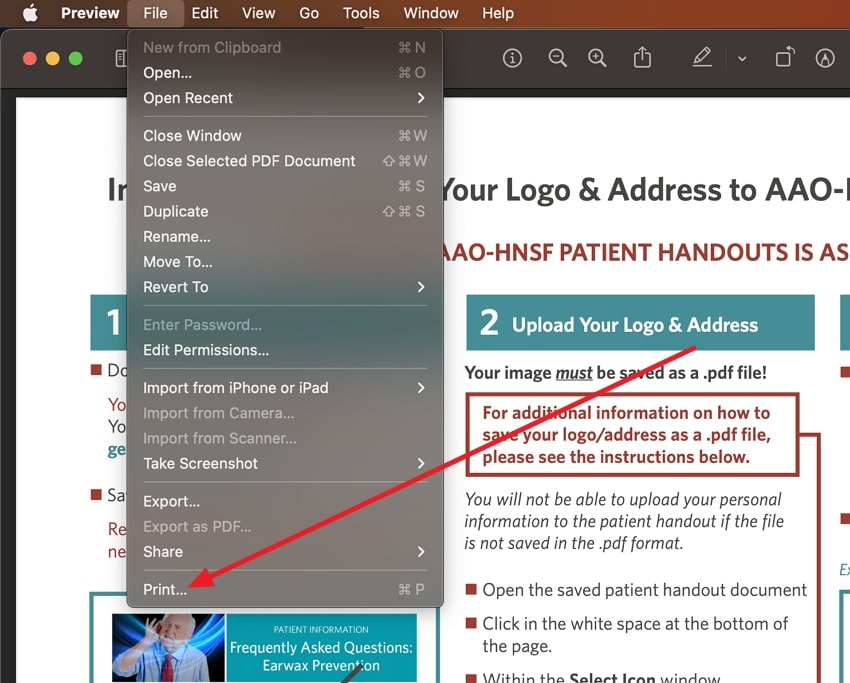Click the text 'Open the saved patient handout document'
Screen dimensions: 850x683
coord(645,590)
